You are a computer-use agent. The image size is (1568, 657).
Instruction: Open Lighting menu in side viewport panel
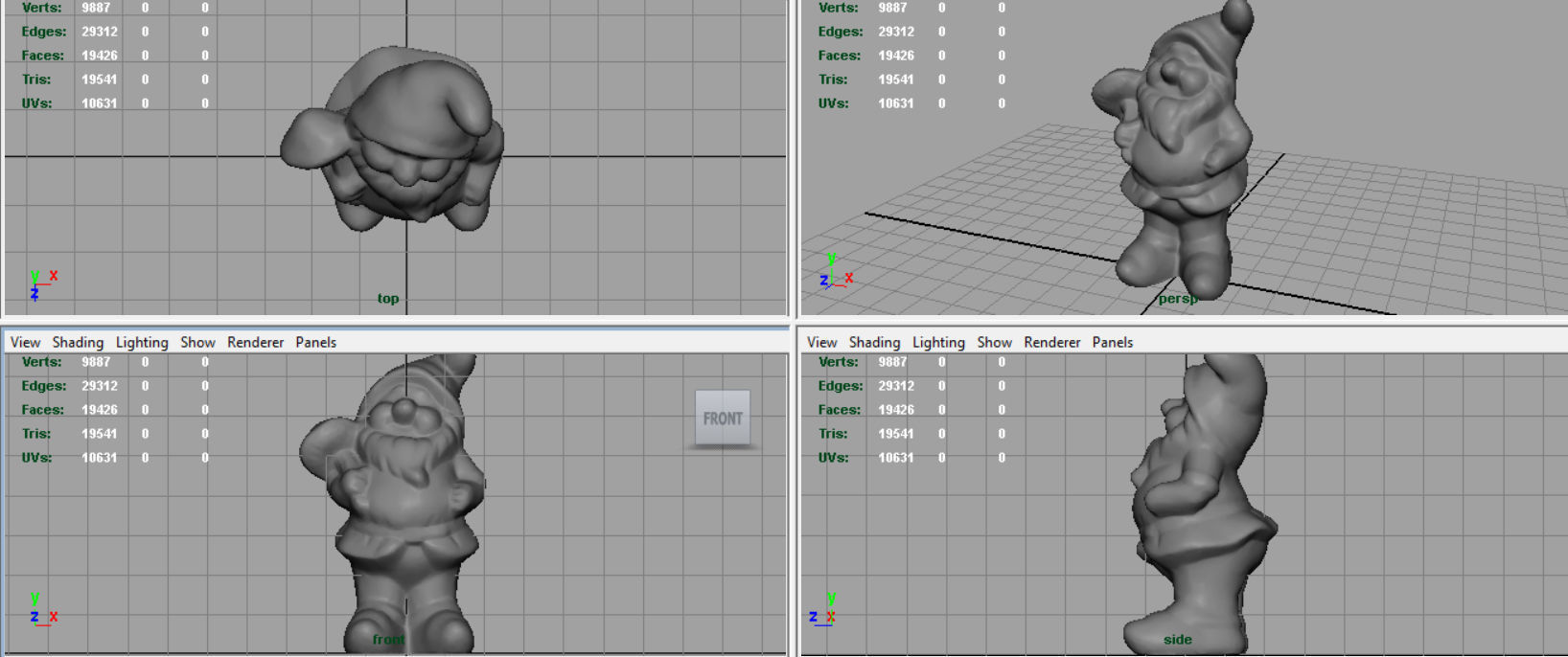tap(938, 342)
